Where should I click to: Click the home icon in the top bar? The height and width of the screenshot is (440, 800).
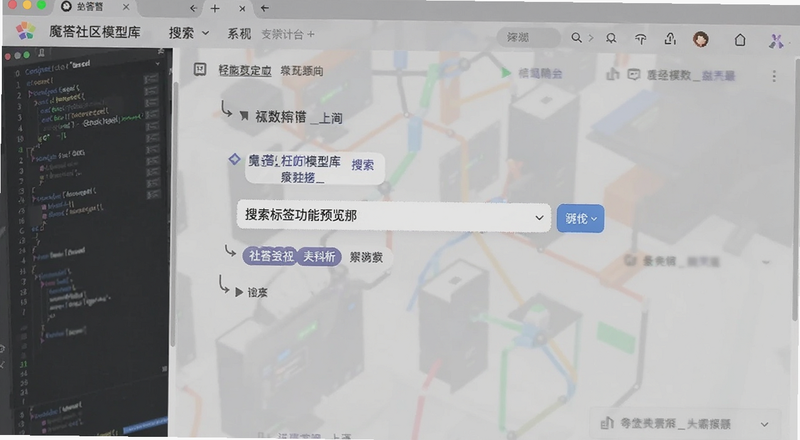pos(740,39)
